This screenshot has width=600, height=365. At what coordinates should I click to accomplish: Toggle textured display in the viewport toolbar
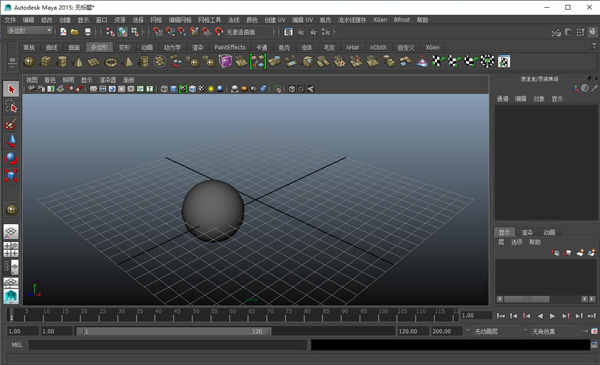pos(202,89)
